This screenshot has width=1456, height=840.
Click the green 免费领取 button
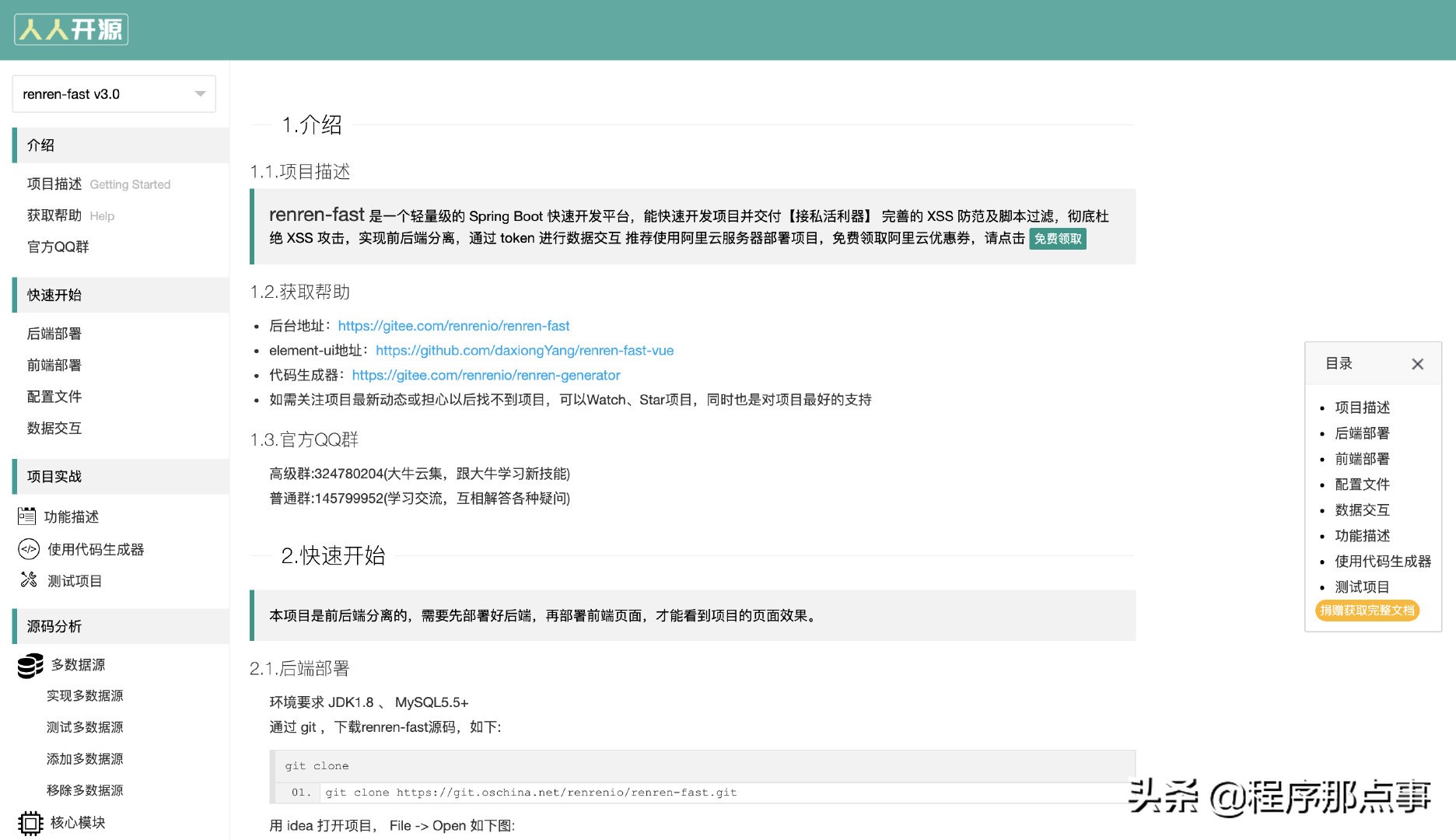pyautogui.click(x=1058, y=239)
